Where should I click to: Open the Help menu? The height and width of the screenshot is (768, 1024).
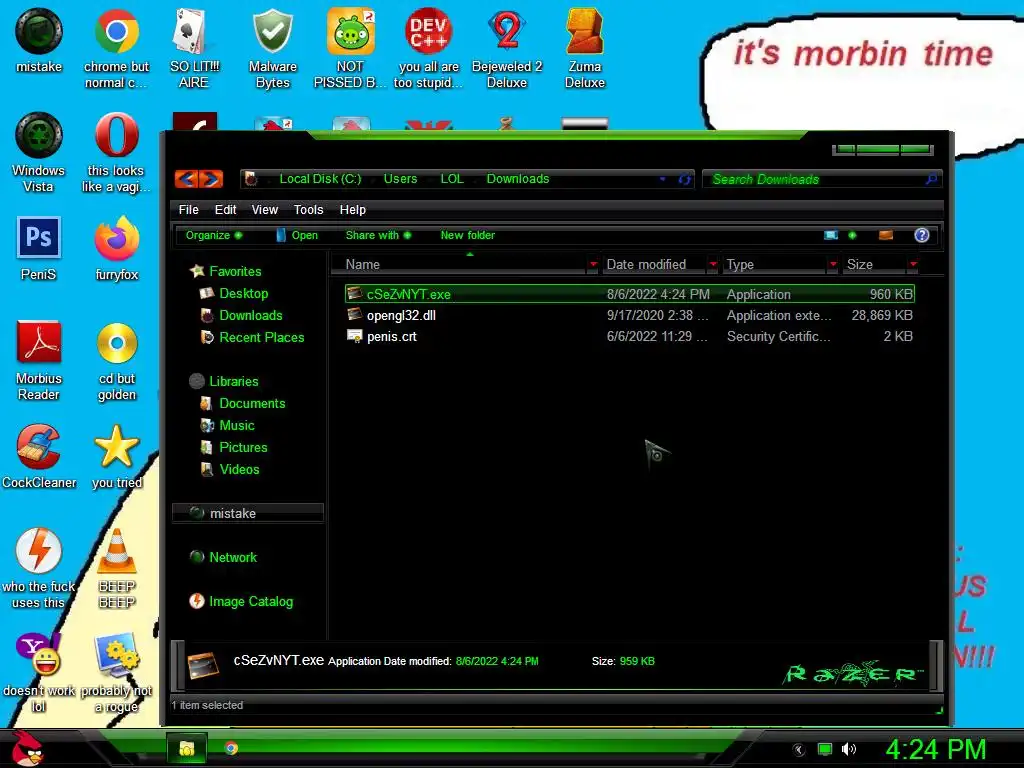coord(353,210)
